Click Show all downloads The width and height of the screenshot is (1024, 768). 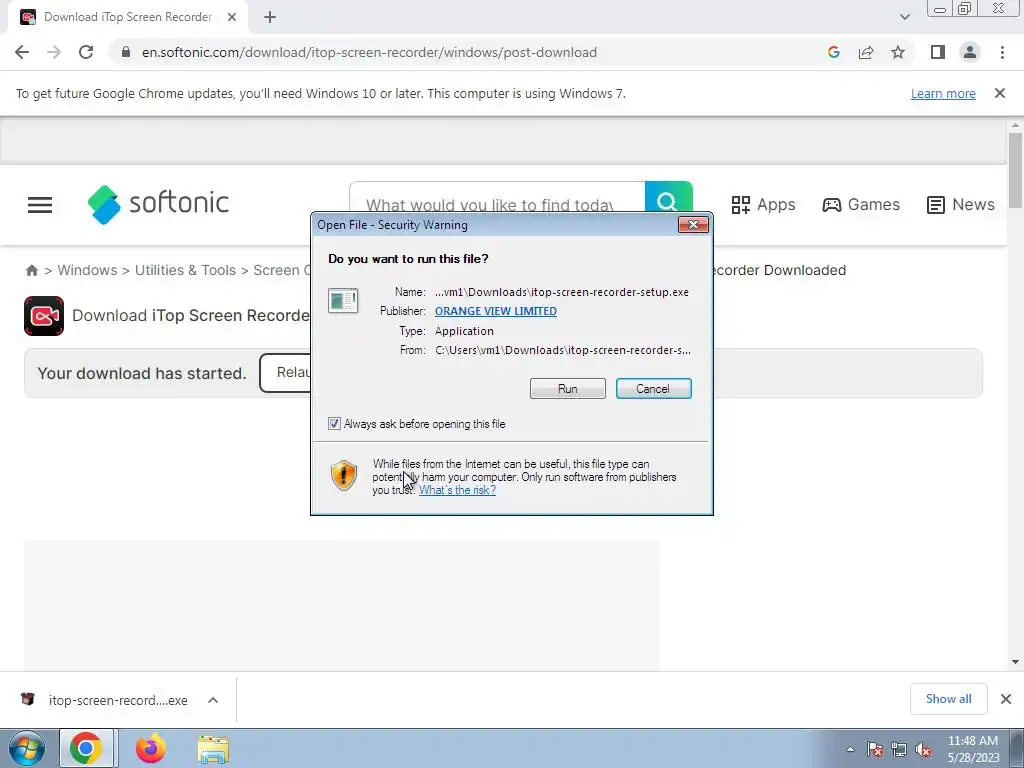[x=948, y=699]
